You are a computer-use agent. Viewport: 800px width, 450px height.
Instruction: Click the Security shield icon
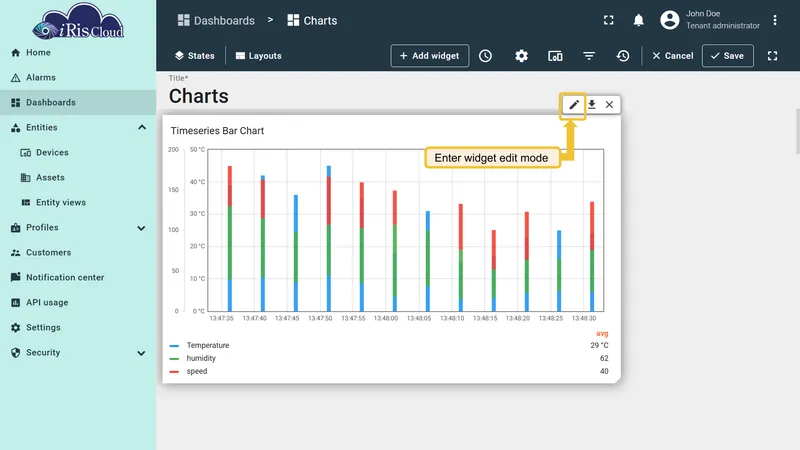point(15,353)
